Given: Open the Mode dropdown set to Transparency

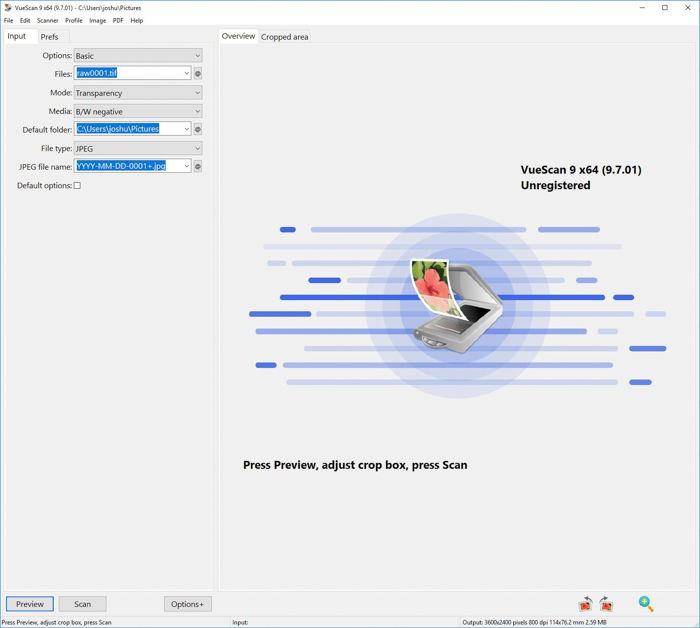Looking at the screenshot, I should pyautogui.click(x=138, y=93).
